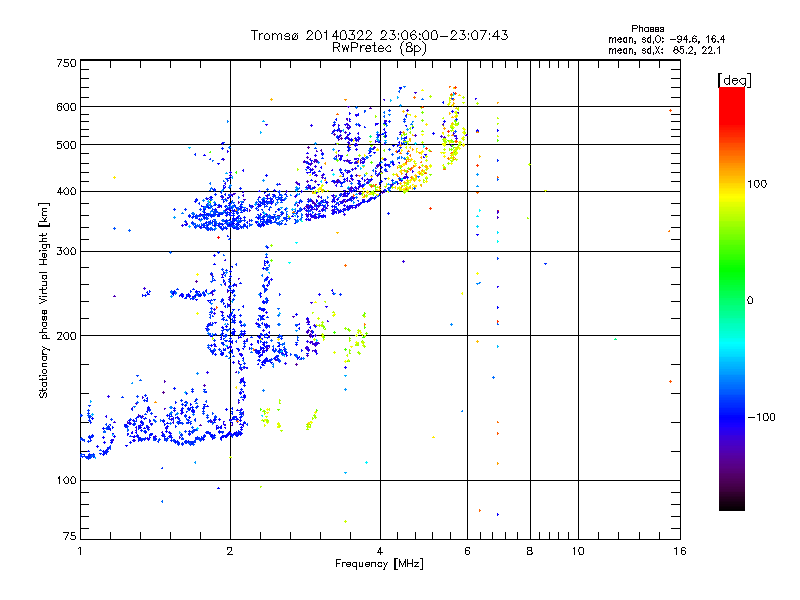
Task: Click colorbar tick label '100'
Action: point(757,184)
